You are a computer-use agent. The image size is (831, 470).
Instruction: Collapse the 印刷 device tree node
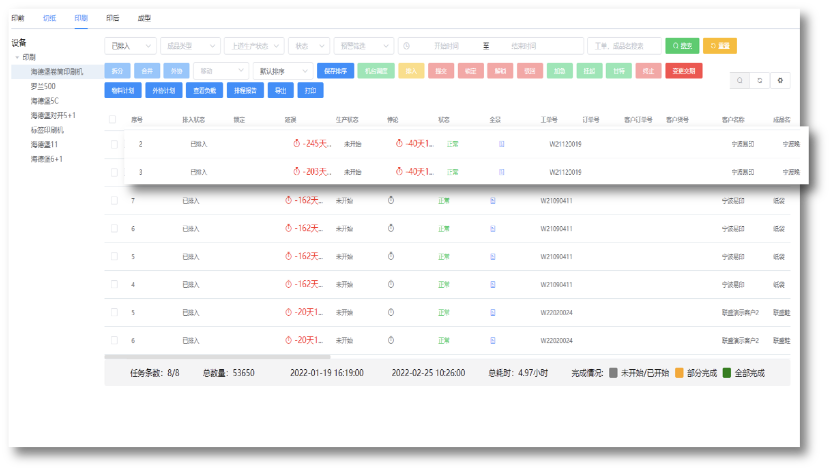point(17,58)
